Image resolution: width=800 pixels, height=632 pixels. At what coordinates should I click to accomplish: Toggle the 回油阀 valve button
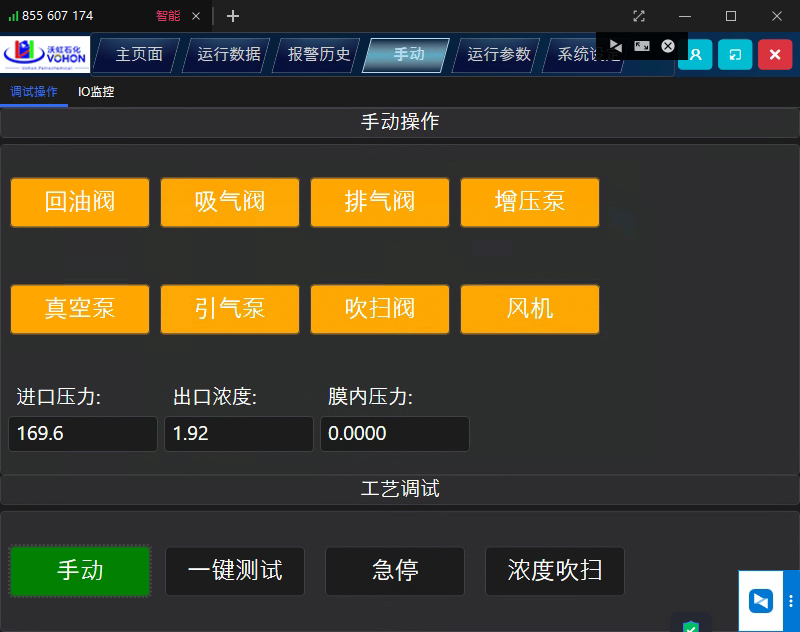tap(80, 202)
